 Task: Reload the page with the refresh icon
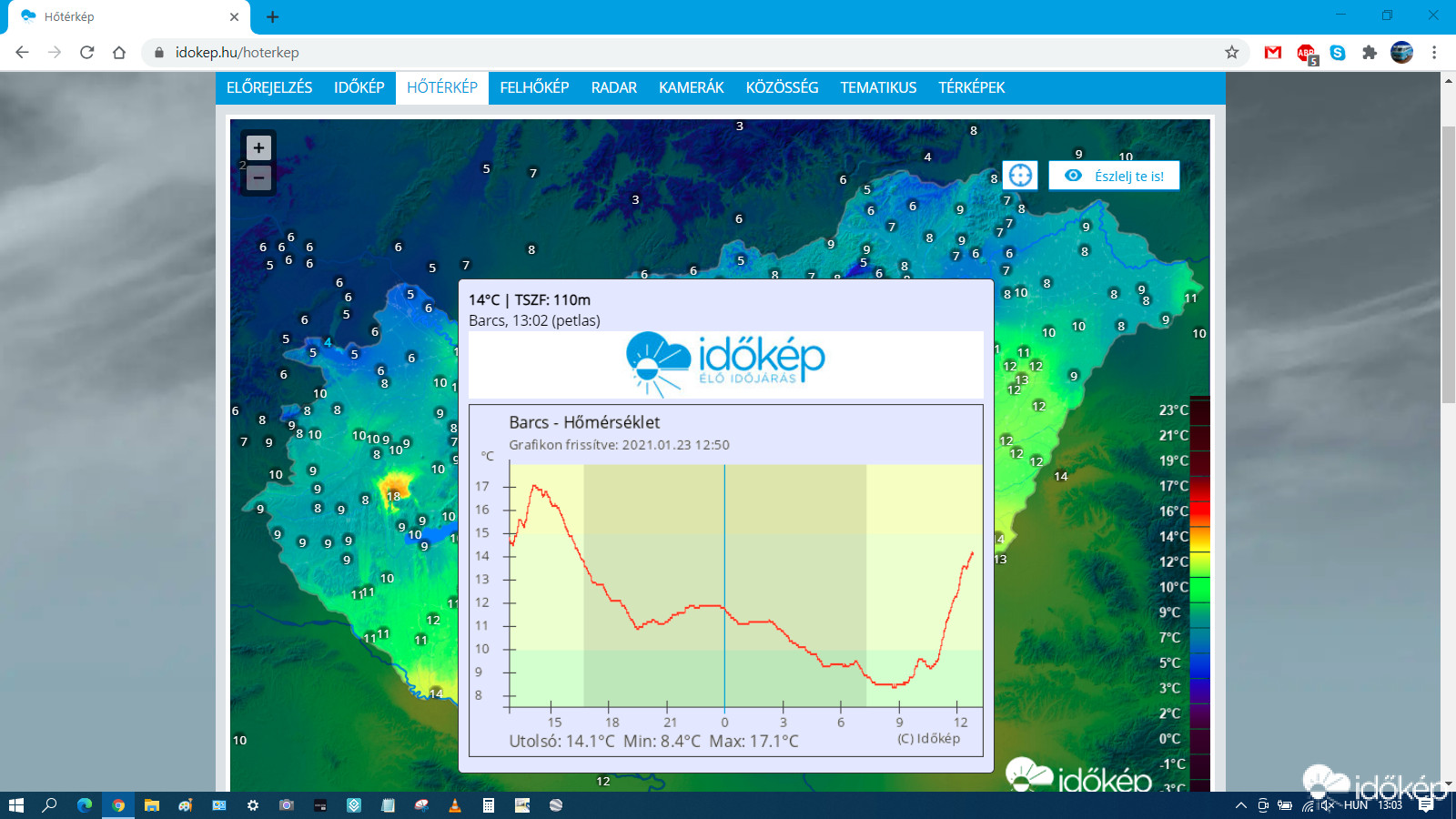coord(87,53)
